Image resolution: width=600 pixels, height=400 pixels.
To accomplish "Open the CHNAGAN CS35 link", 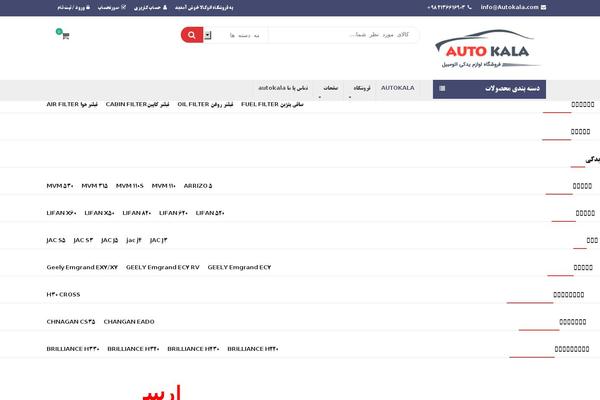I will point(71,322).
